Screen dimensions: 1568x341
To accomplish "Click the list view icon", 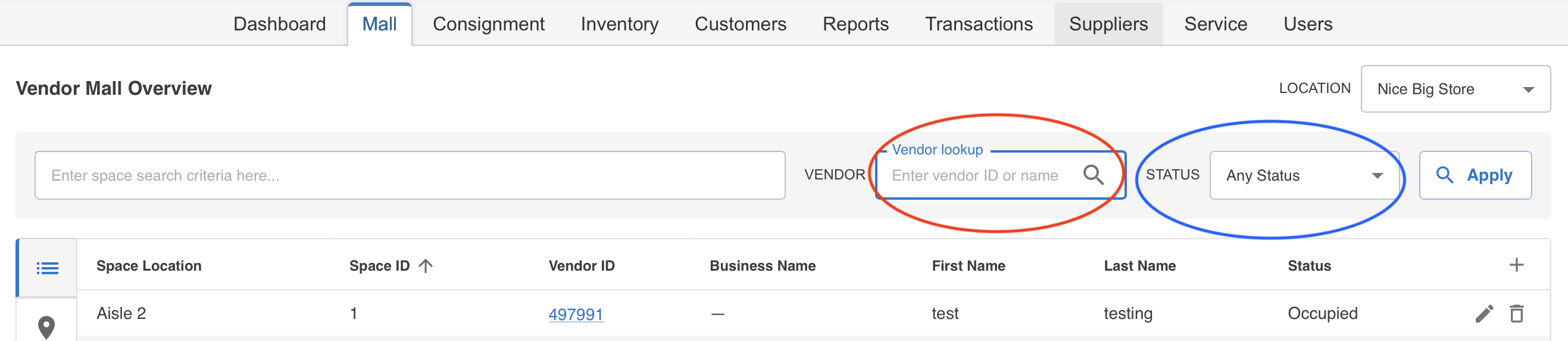I will (47, 268).
